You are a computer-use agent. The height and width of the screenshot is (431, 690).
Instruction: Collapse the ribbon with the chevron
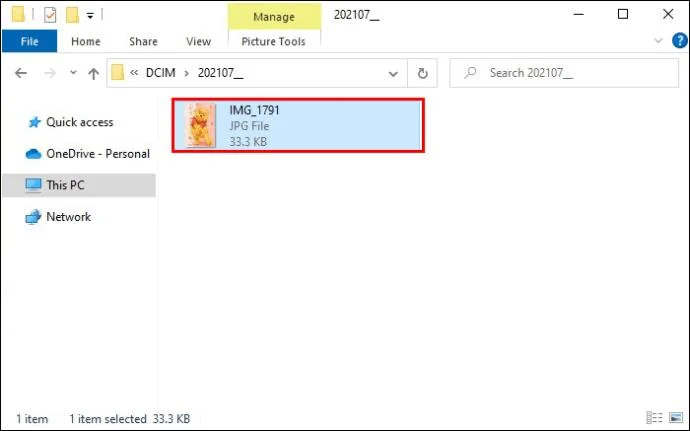658,41
